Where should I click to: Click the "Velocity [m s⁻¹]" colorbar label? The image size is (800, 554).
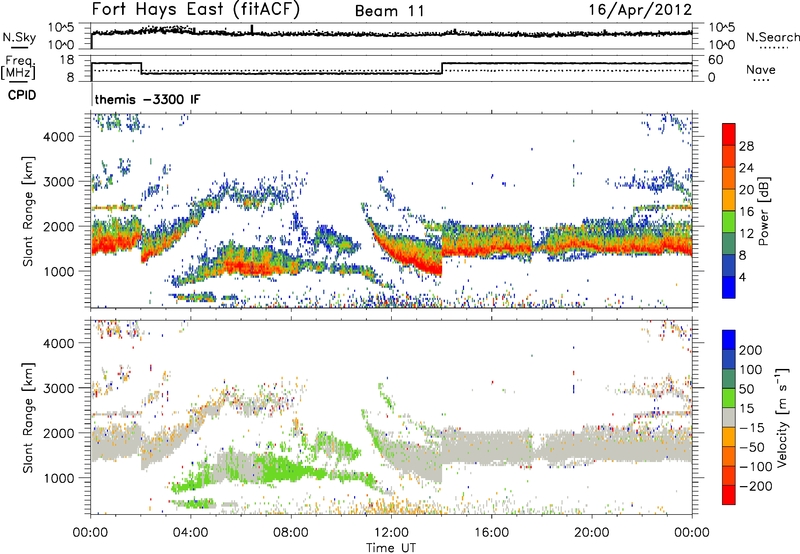[782, 417]
